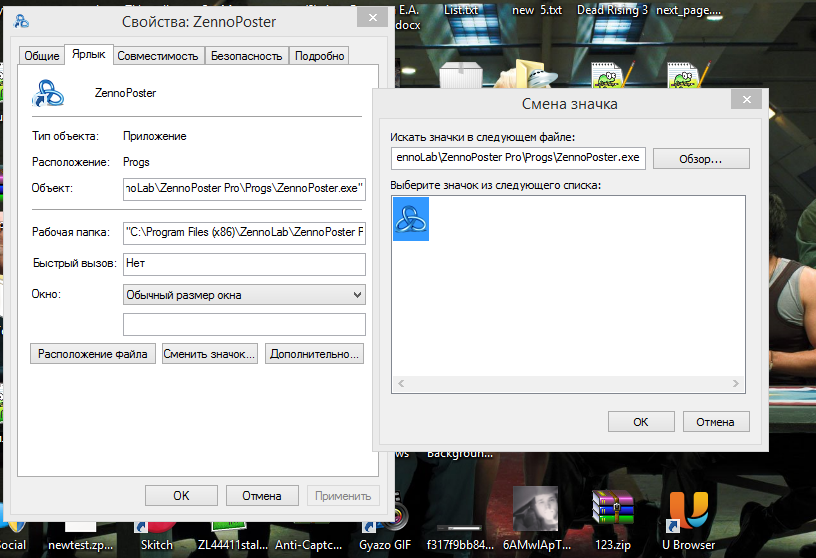Switch to the Подробно tab
Image resolution: width=816 pixels, height=558 pixels.
pos(319,56)
